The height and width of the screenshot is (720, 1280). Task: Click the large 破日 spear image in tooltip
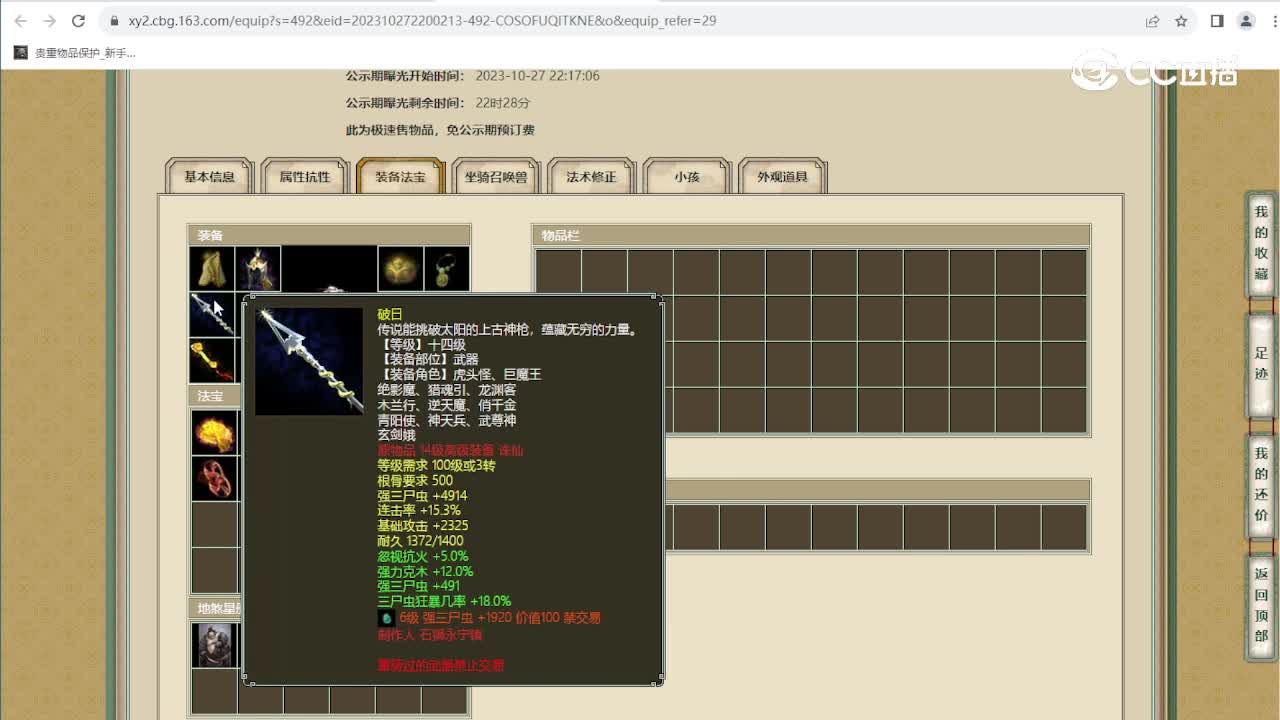309,360
